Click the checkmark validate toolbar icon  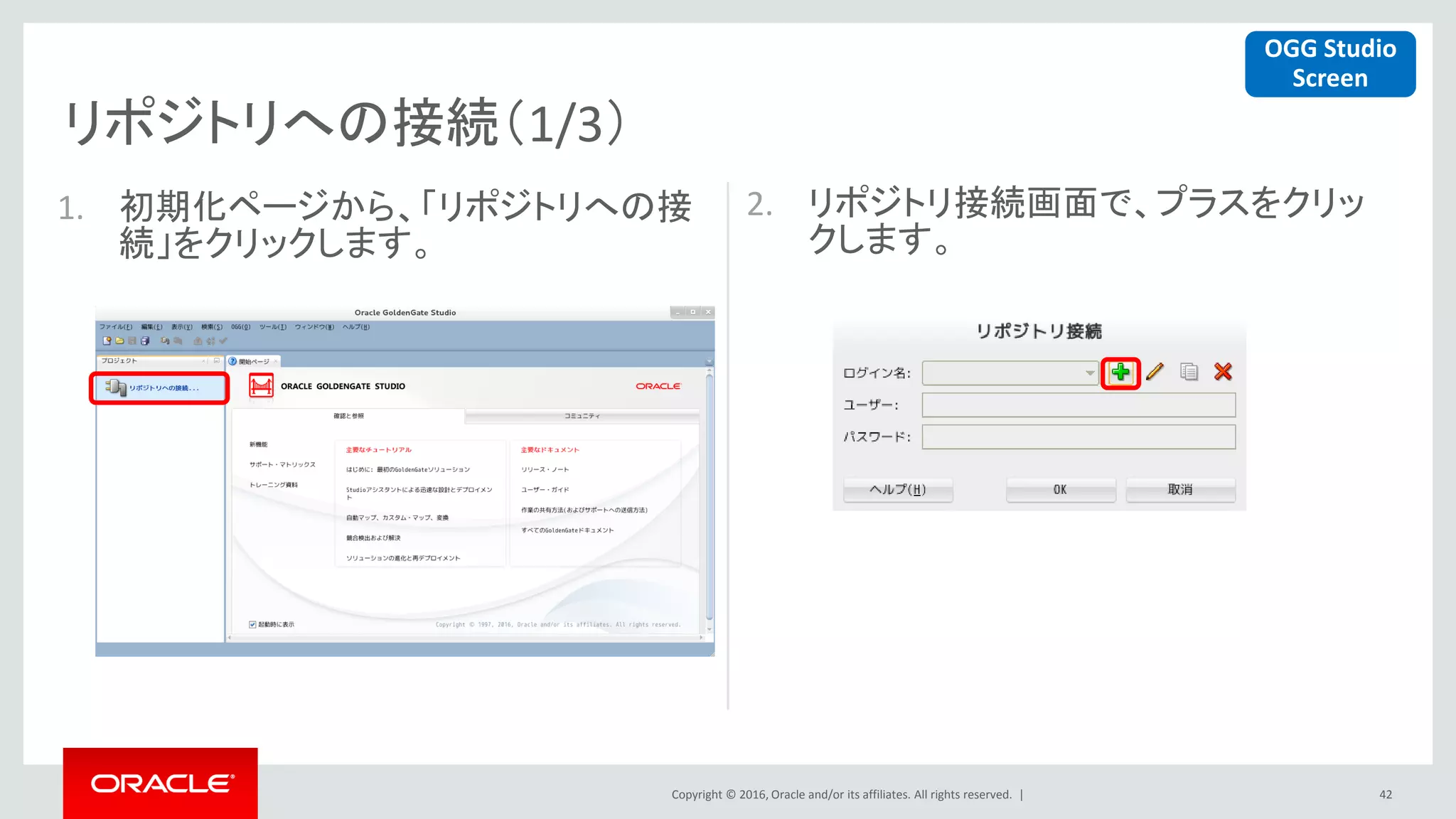pyautogui.click(x=223, y=341)
